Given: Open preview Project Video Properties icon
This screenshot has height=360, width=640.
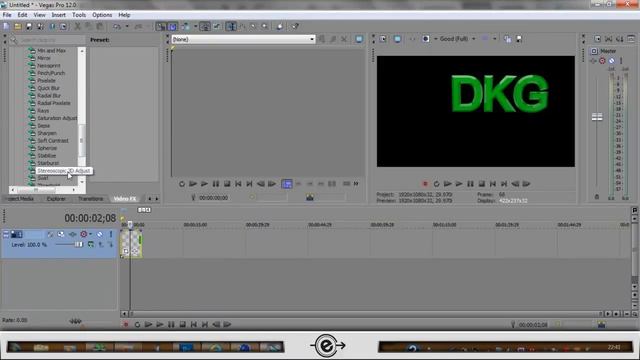Looking at the screenshot, I should click(383, 39).
